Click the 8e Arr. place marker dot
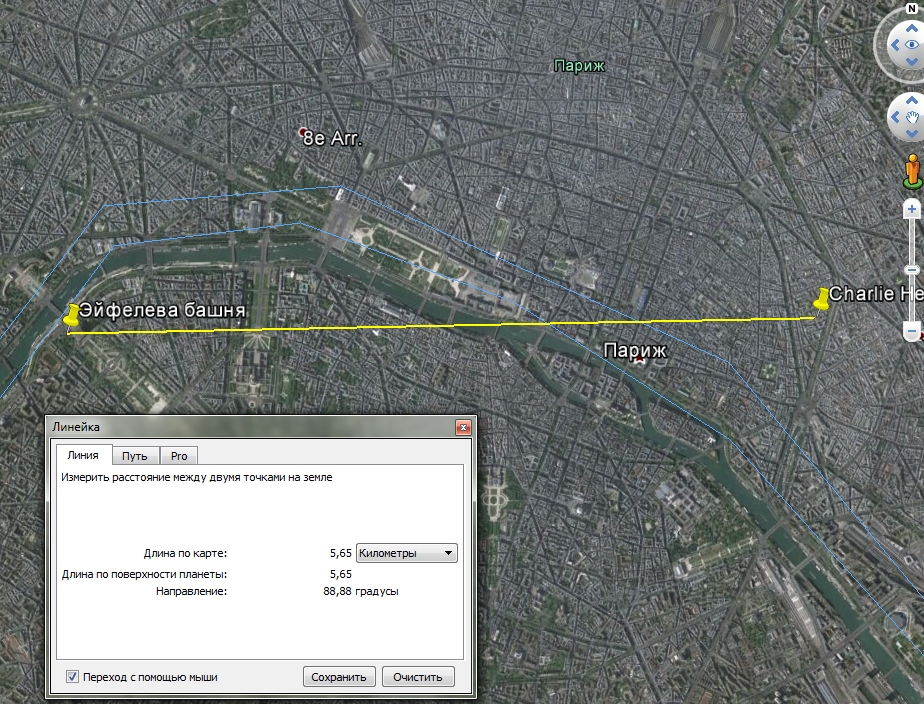924x704 pixels. (303, 132)
